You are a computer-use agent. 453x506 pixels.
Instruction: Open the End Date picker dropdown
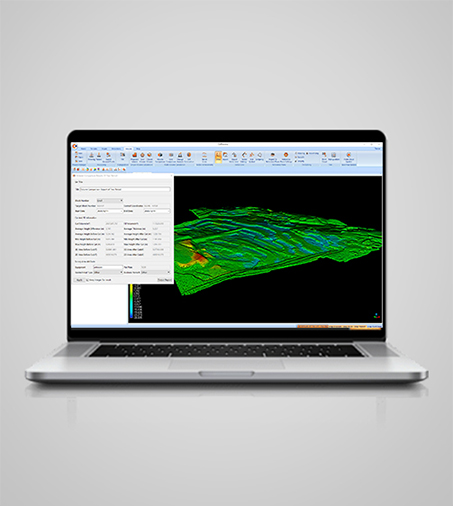click(168, 211)
